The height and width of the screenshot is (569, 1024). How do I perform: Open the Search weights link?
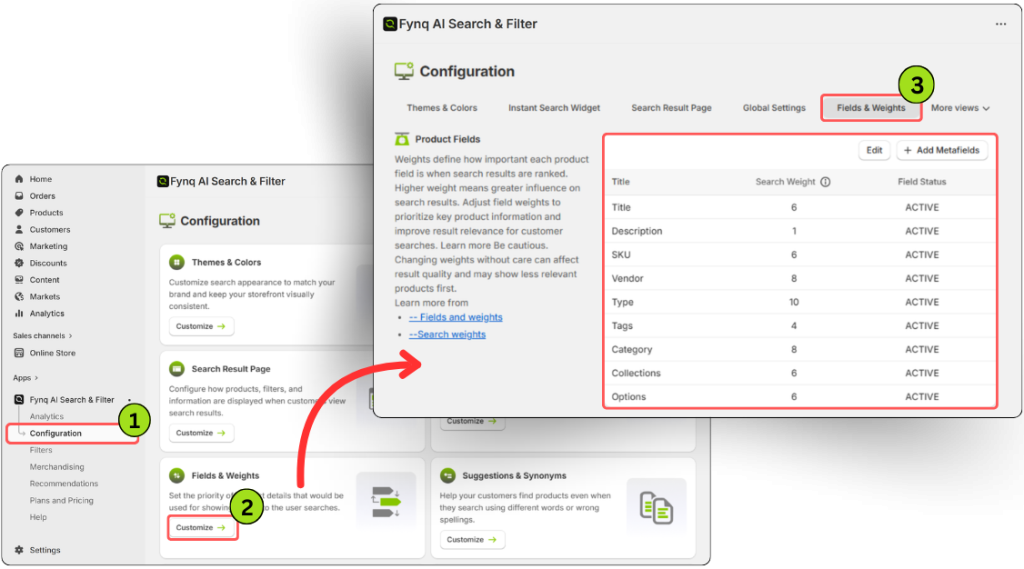447,334
